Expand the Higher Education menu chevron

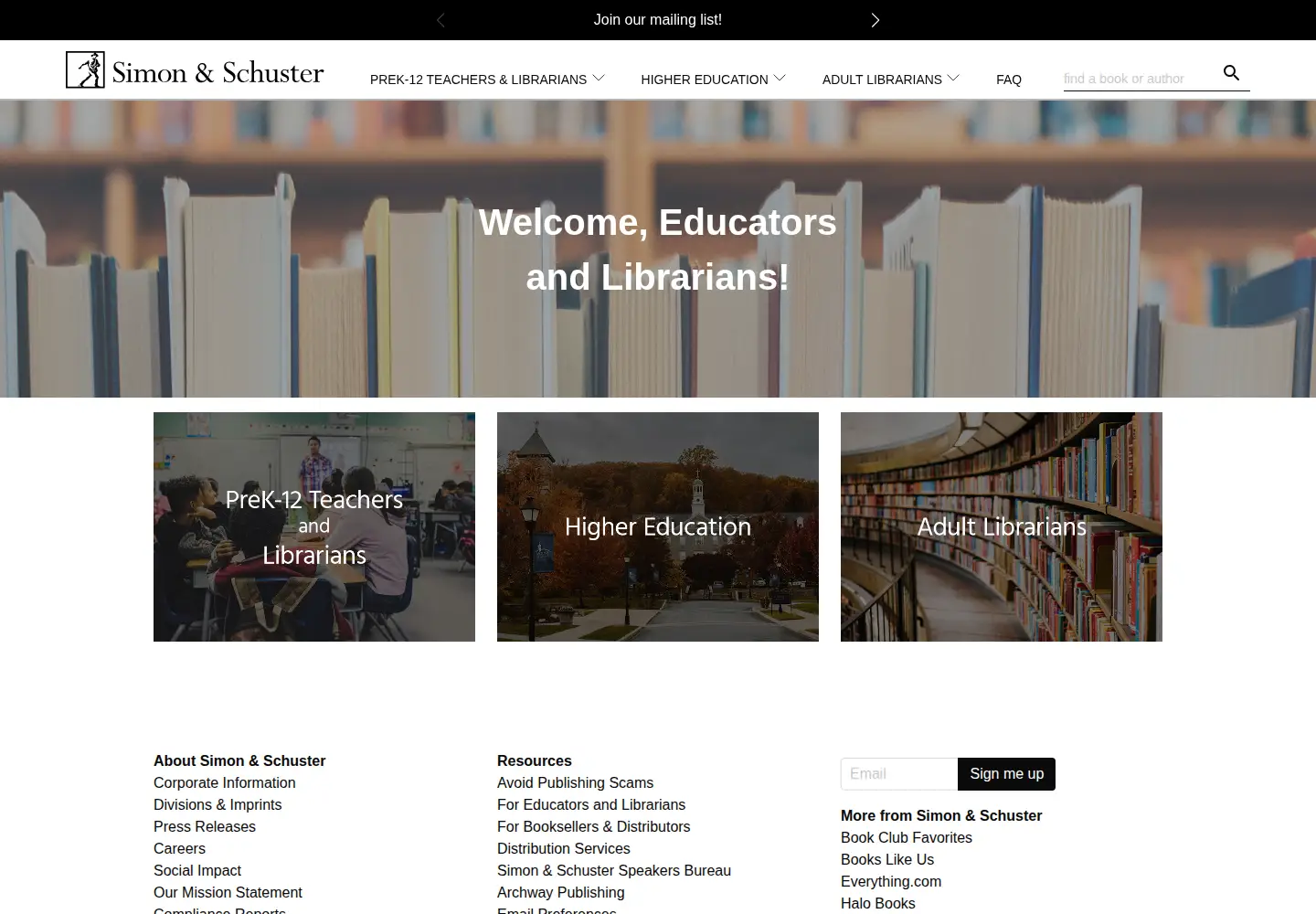tap(780, 79)
